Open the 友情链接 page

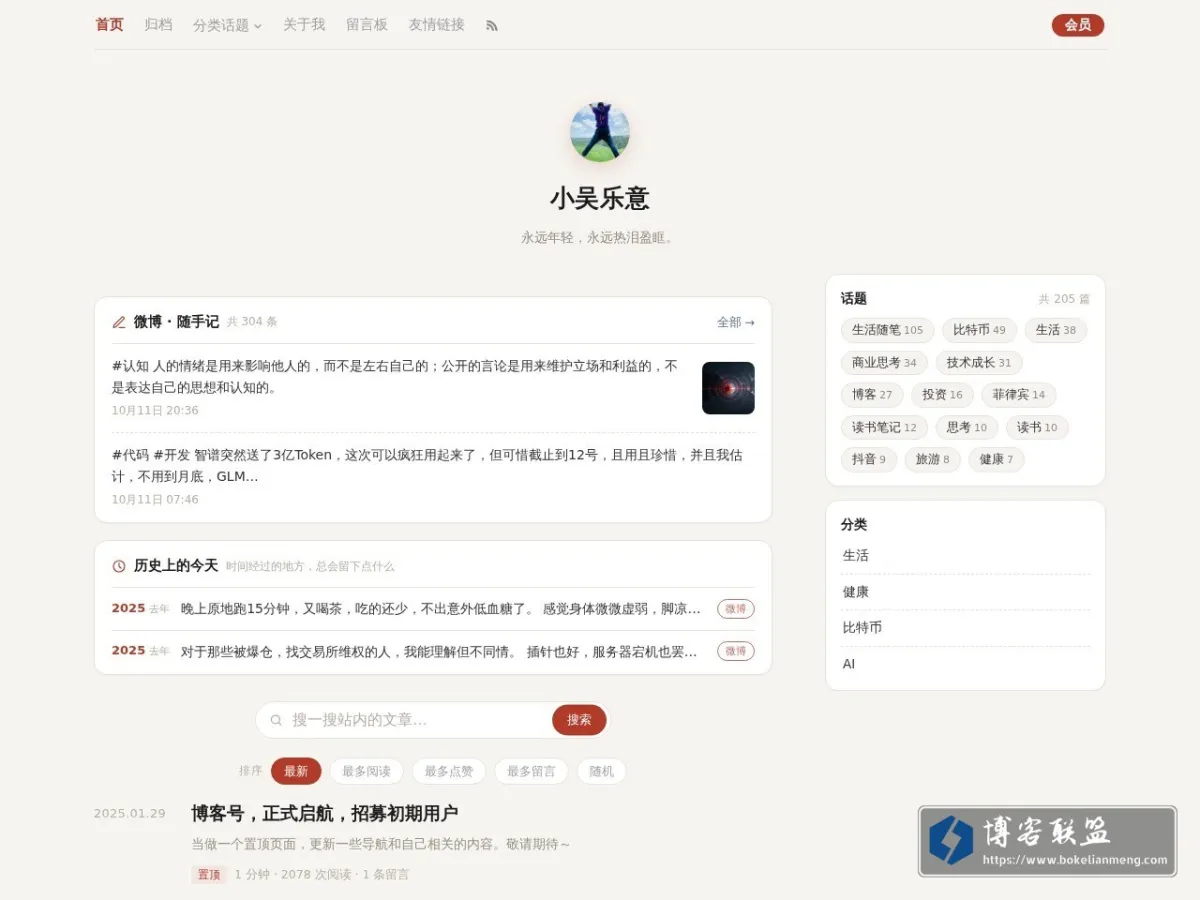coord(436,24)
